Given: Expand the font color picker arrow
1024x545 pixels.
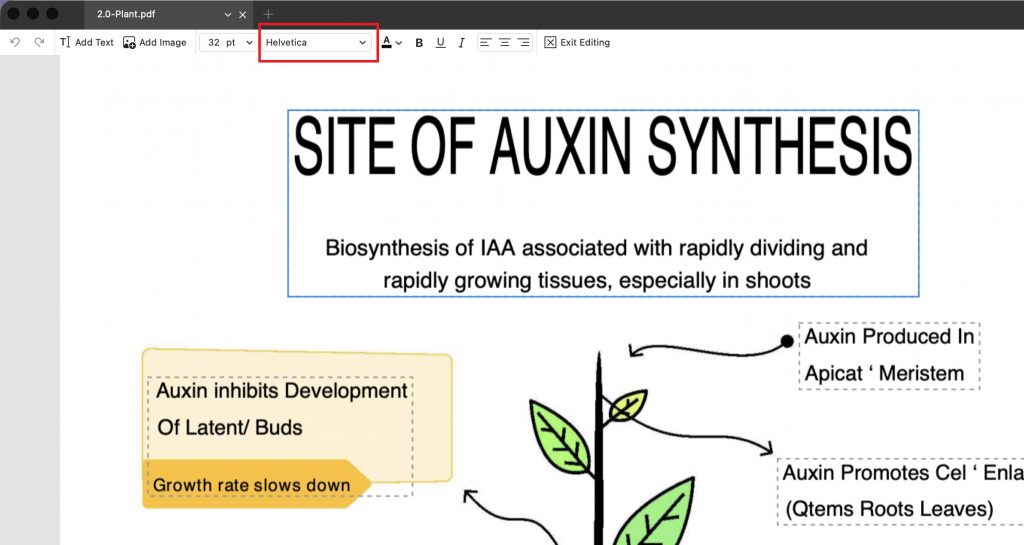Looking at the screenshot, I should coord(399,43).
